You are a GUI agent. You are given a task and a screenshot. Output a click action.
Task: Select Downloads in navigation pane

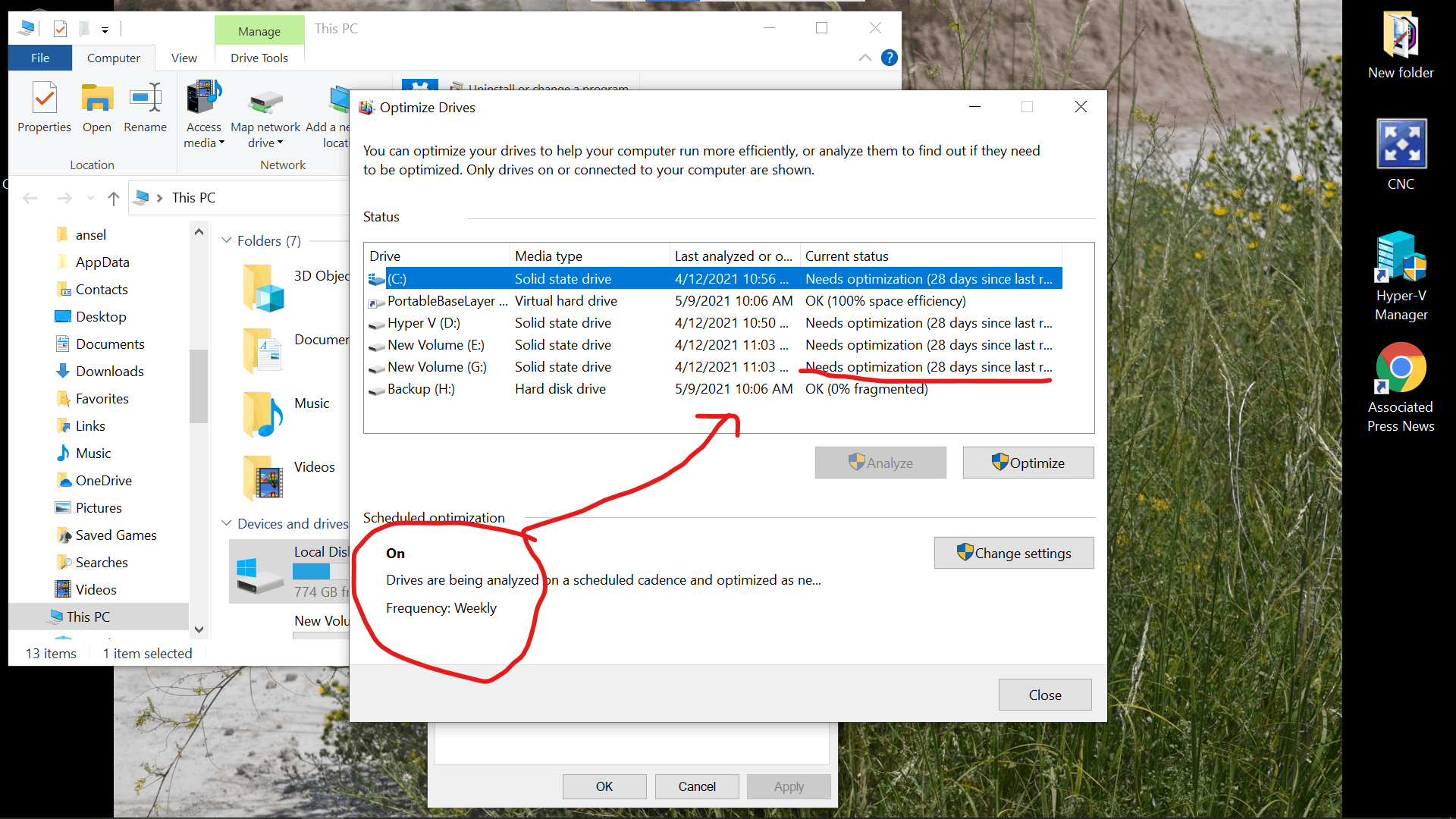[x=109, y=371]
